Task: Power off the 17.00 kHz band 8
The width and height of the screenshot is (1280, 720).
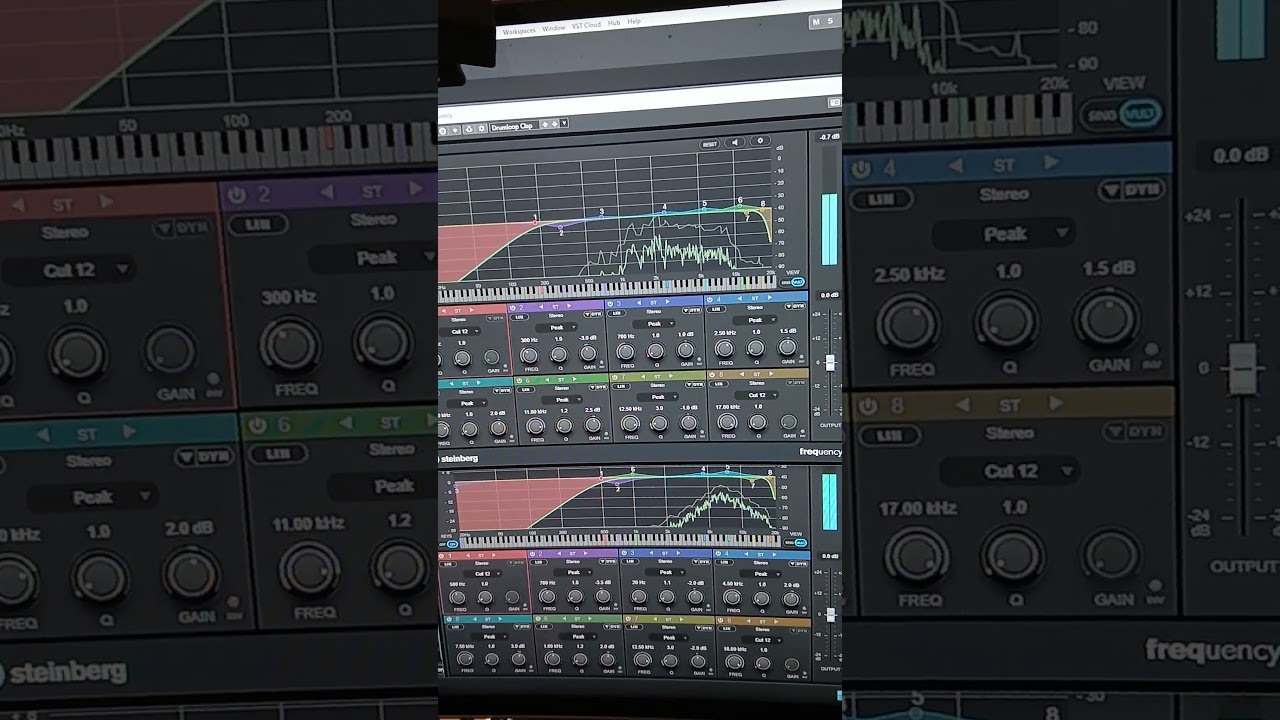Action: pyautogui.click(x=712, y=375)
